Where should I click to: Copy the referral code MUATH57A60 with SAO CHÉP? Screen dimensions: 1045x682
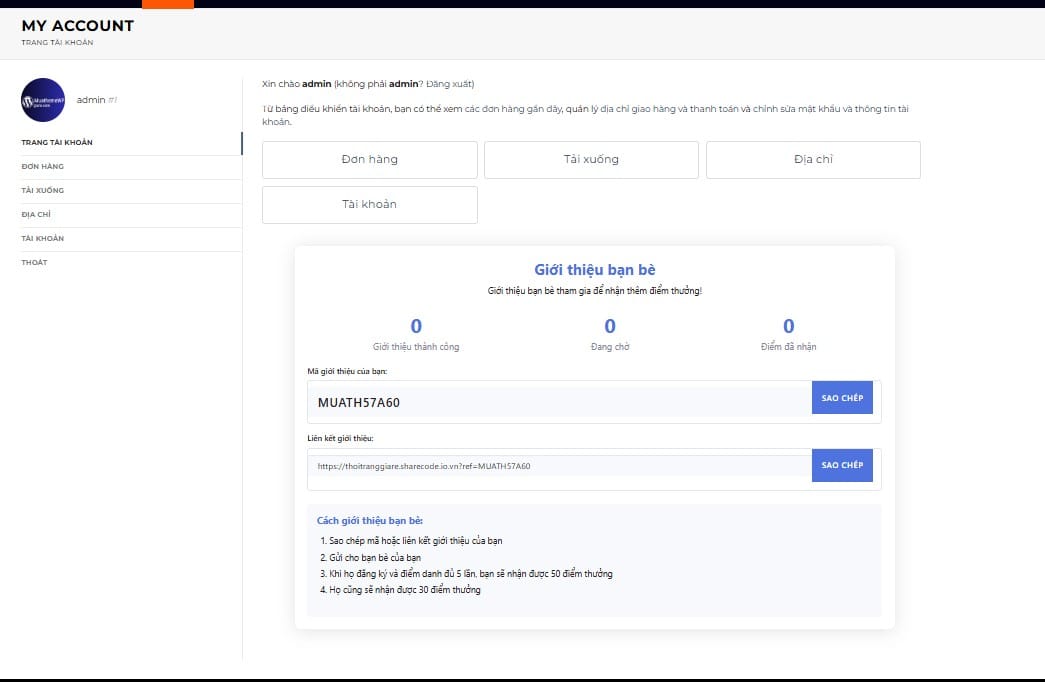click(842, 398)
